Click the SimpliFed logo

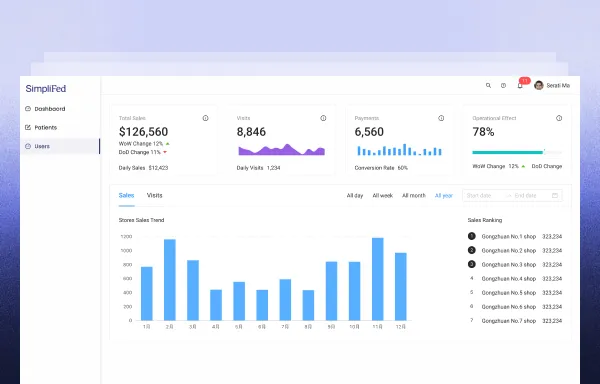click(x=46, y=89)
